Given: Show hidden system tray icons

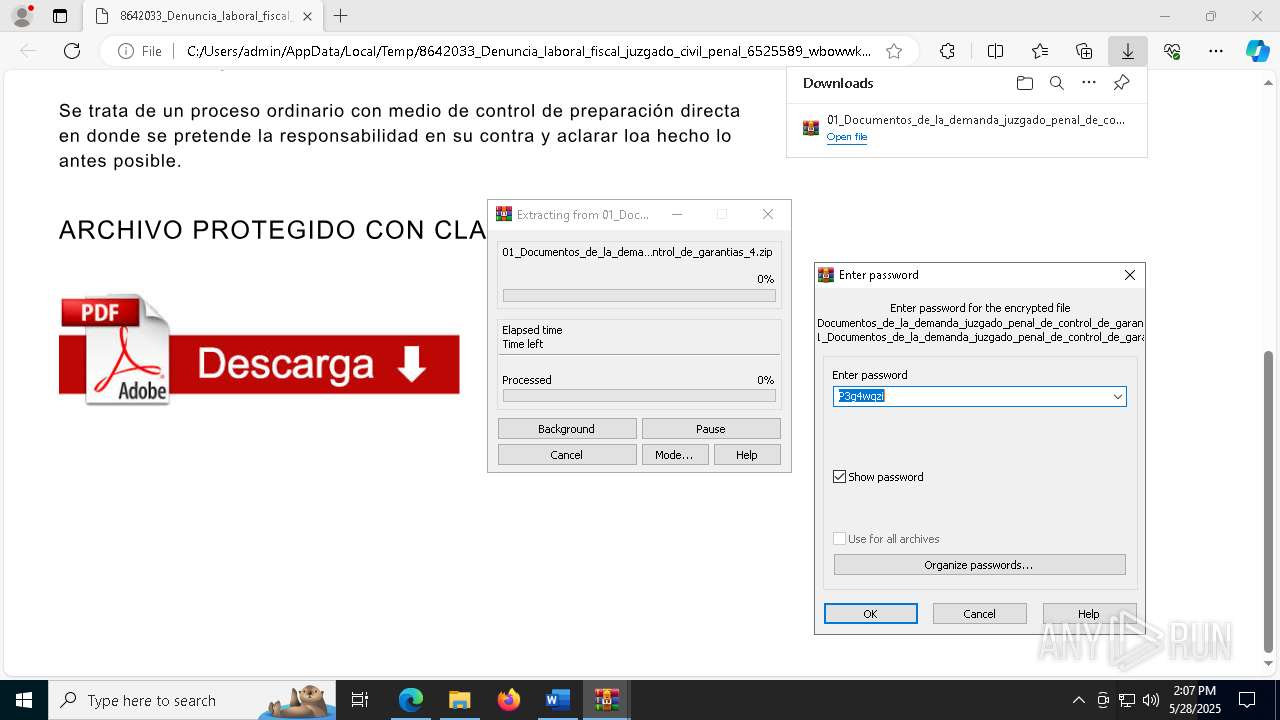Looking at the screenshot, I should [1078, 700].
